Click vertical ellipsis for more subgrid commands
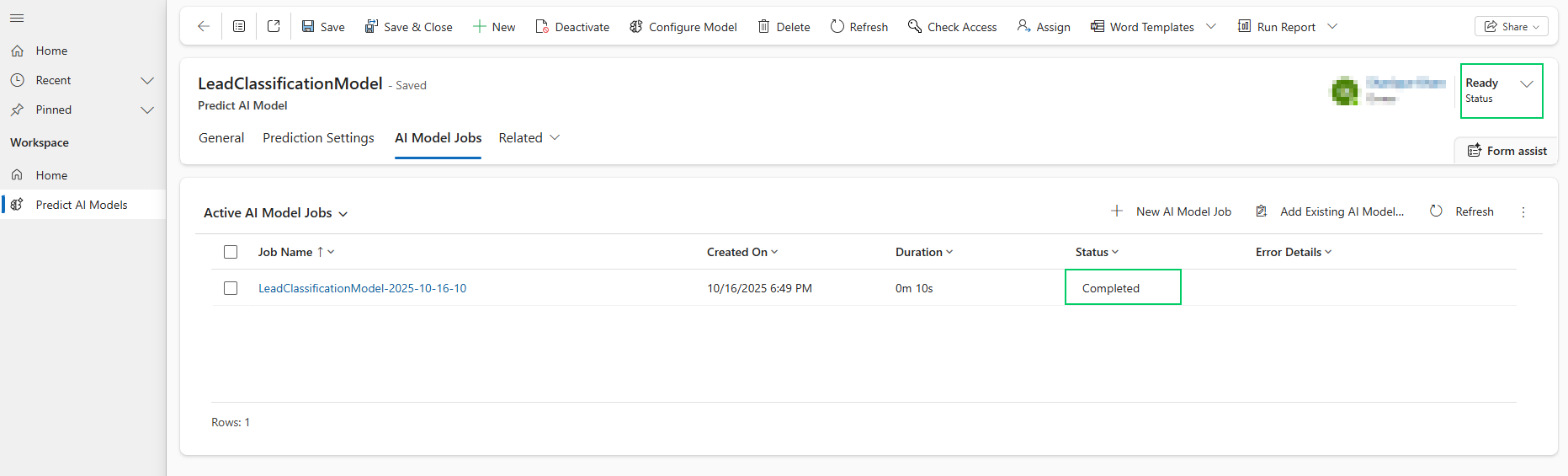This screenshot has height=476, width=1568. (1523, 212)
